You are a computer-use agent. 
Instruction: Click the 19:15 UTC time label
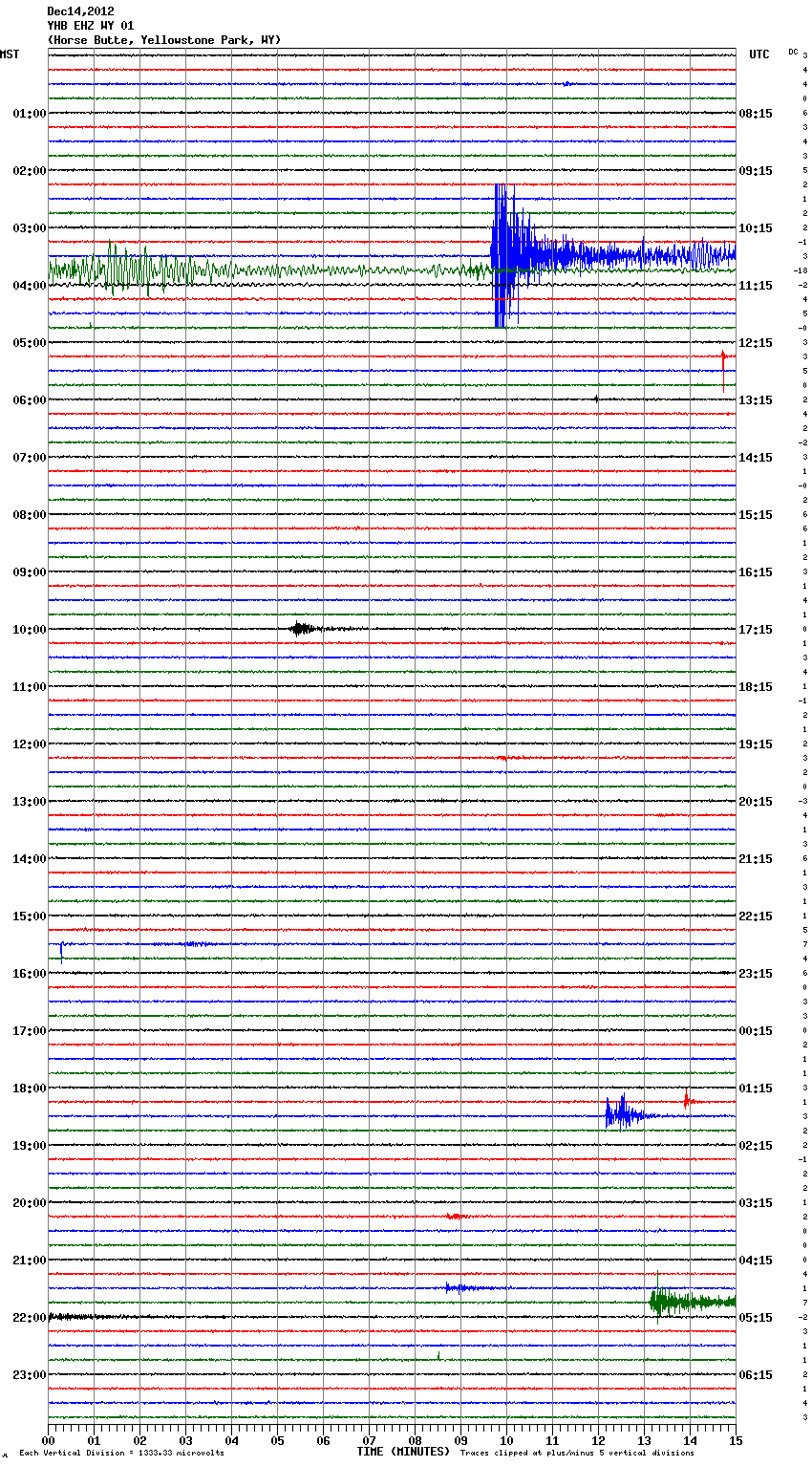pos(756,744)
